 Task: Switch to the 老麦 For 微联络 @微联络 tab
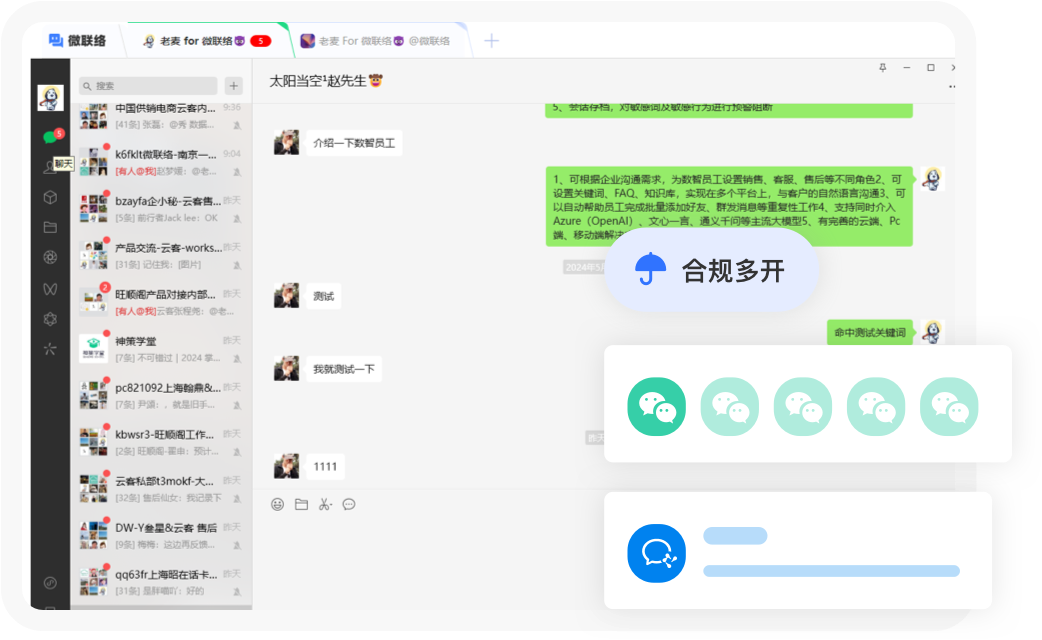375,41
